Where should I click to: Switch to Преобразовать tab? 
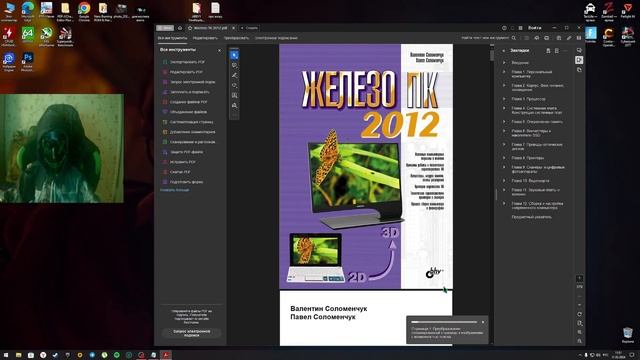point(236,38)
